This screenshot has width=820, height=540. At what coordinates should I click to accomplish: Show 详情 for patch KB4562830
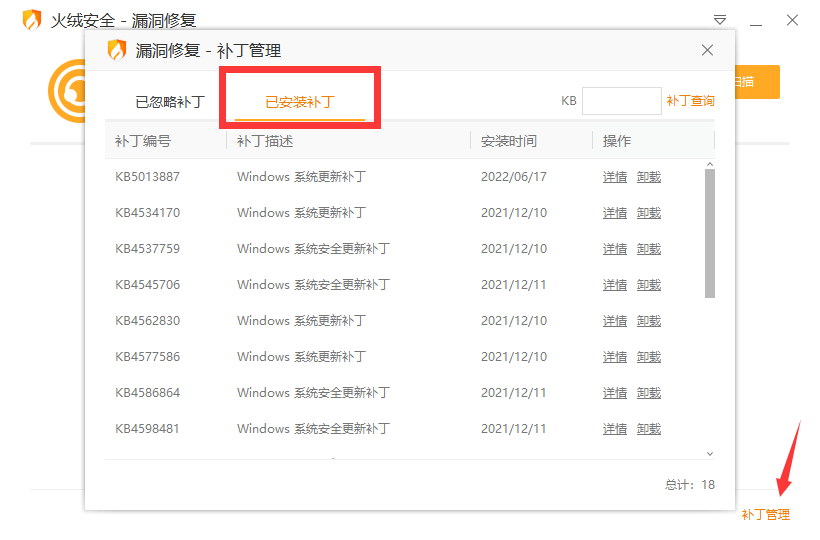[x=614, y=320]
